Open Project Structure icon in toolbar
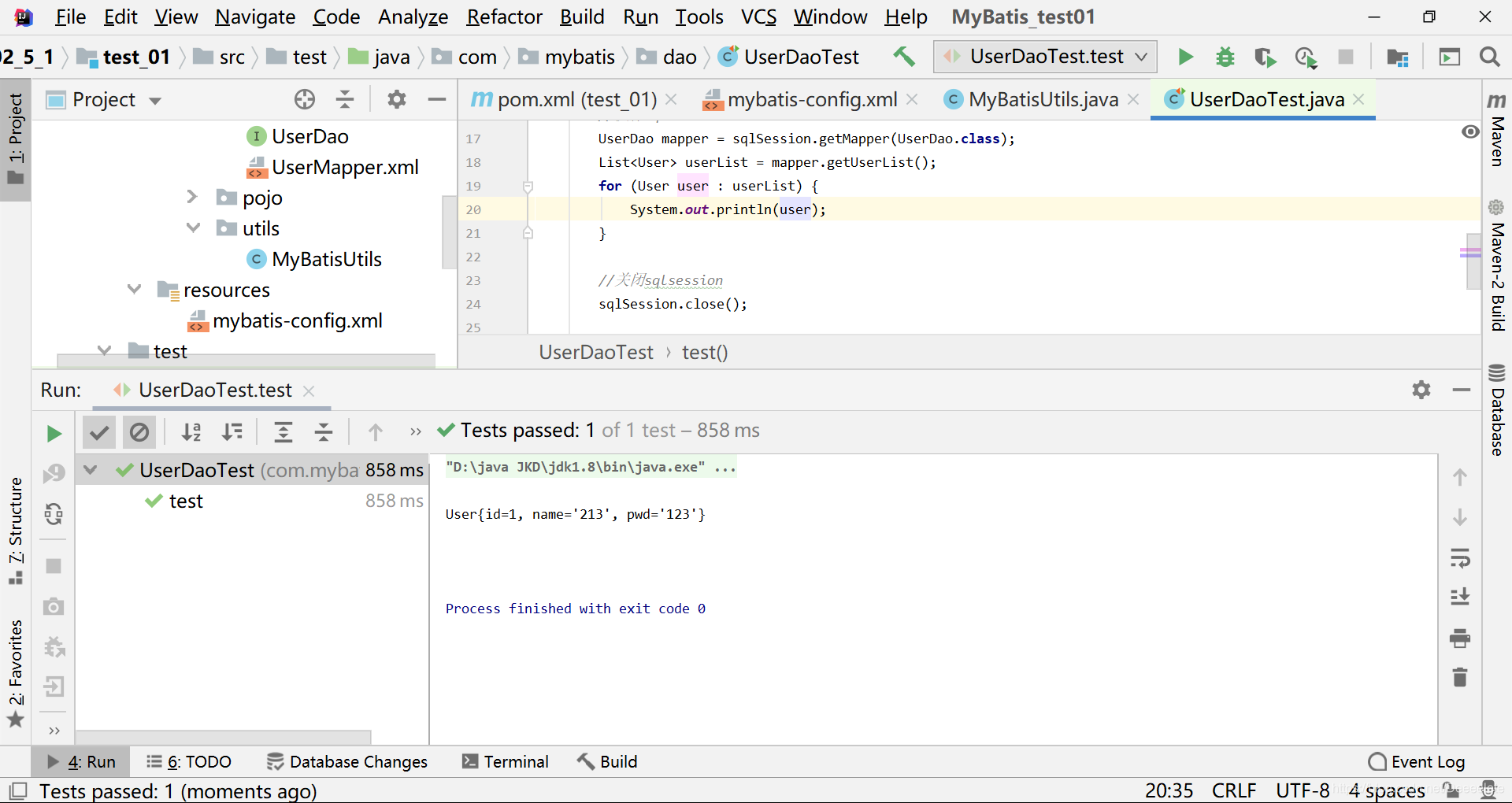Viewport: 1512px width, 803px height. pyautogui.click(x=1398, y=57)
